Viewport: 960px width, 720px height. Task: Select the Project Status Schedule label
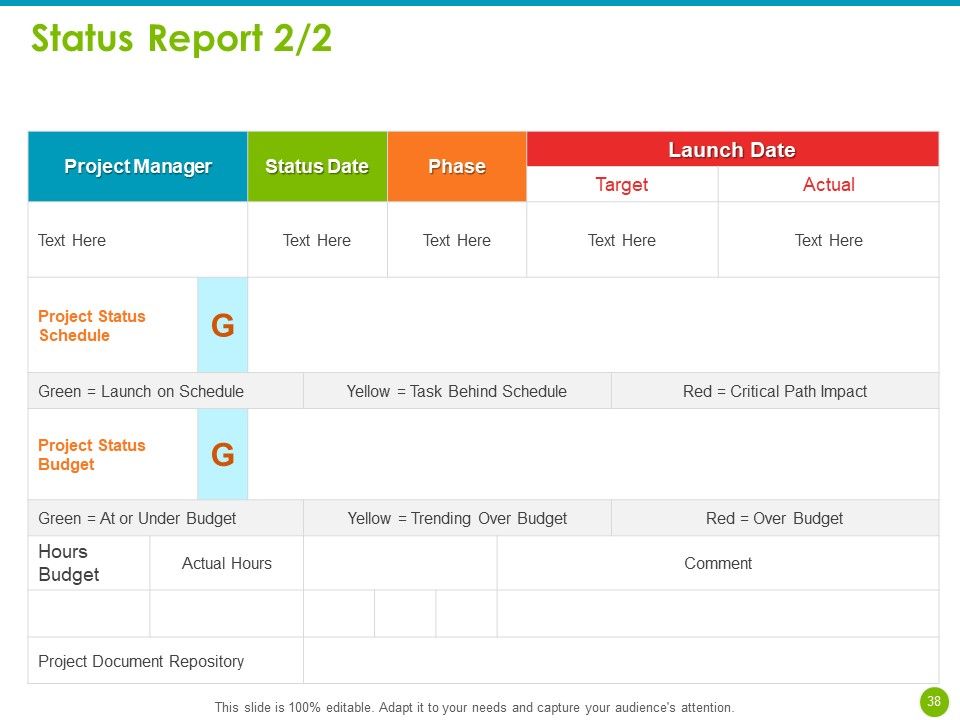(92, 326)
